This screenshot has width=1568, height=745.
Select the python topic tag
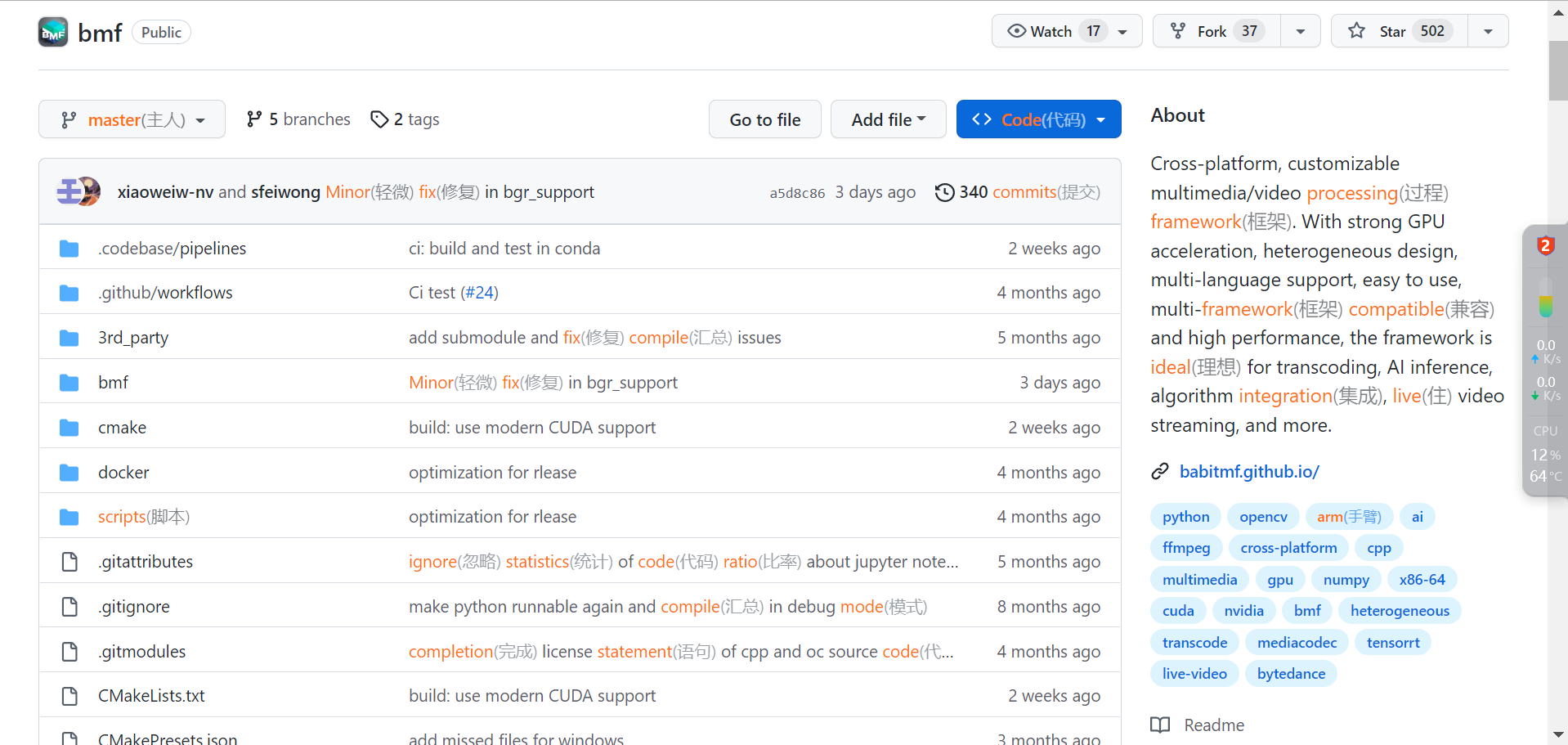pos(1186,517)
